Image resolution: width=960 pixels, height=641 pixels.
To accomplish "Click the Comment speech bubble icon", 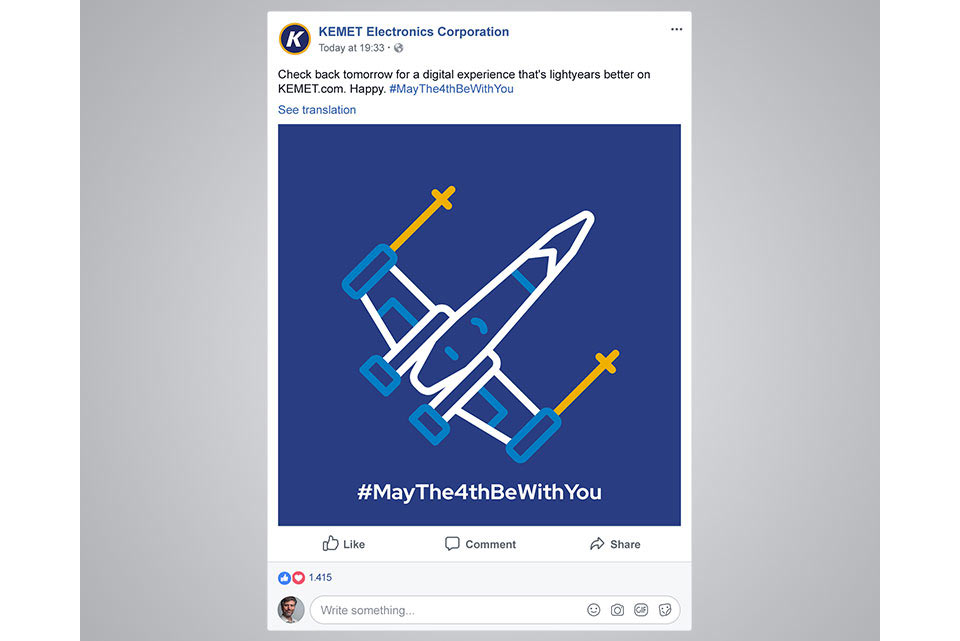I will (452, 544).
